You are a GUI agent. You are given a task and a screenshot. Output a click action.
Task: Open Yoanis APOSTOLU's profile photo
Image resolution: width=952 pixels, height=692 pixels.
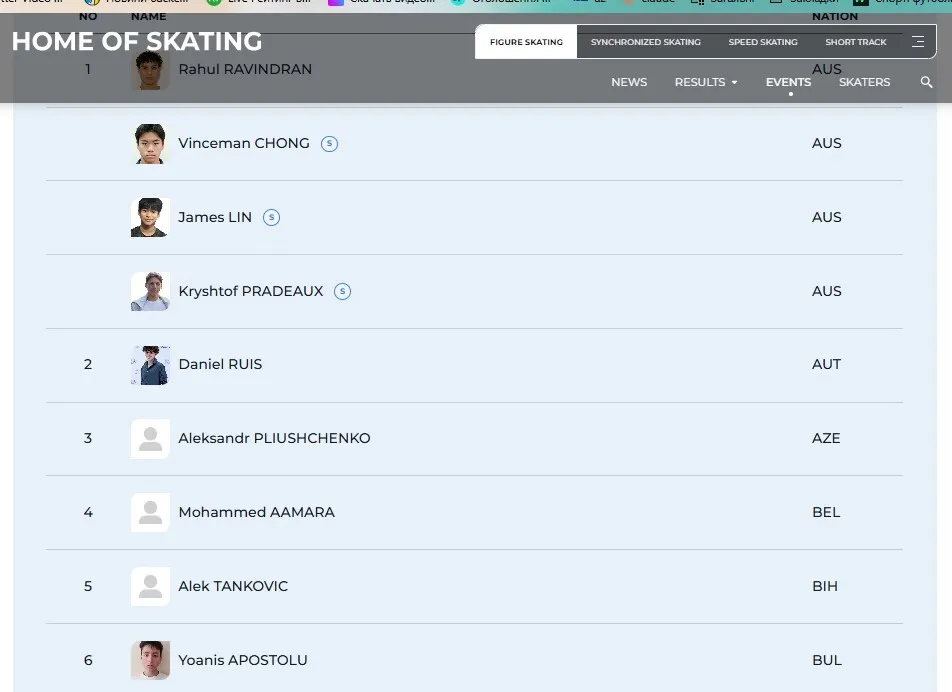(x=150, y=660)
